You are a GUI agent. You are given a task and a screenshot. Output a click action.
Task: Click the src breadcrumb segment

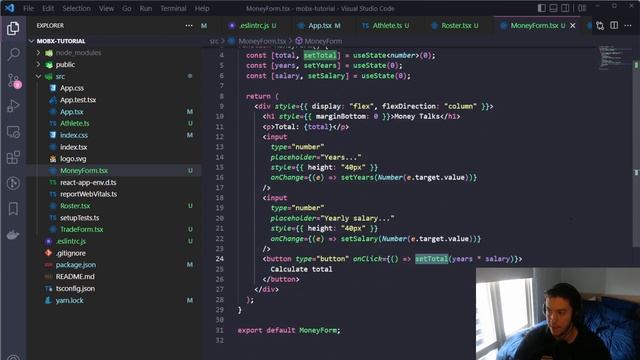pyautogui.click(x=214, y=41)
